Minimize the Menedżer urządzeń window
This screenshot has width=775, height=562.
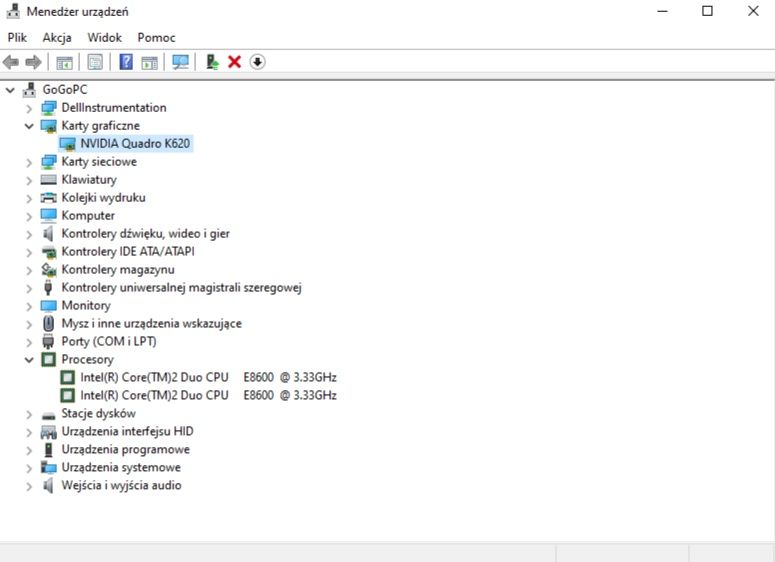tap(662, 11)
